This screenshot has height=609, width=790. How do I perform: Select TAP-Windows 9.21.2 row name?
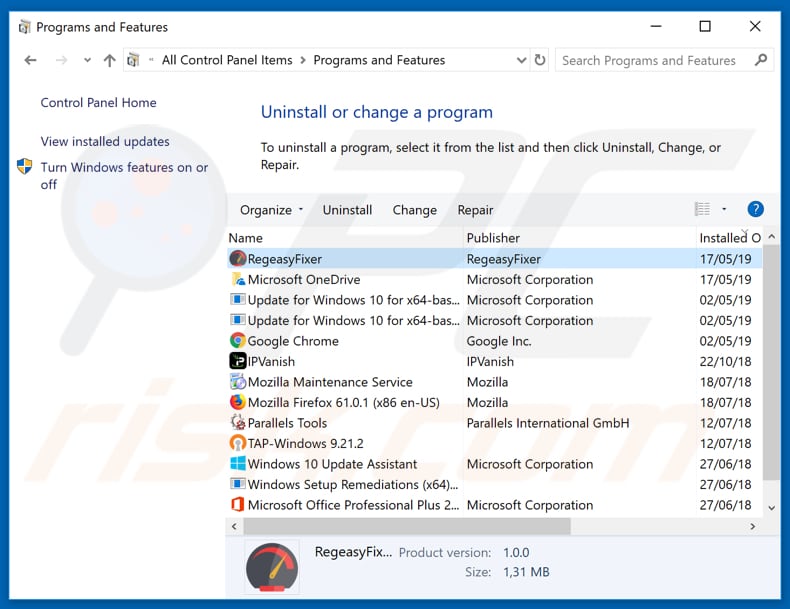click(305, 443)
